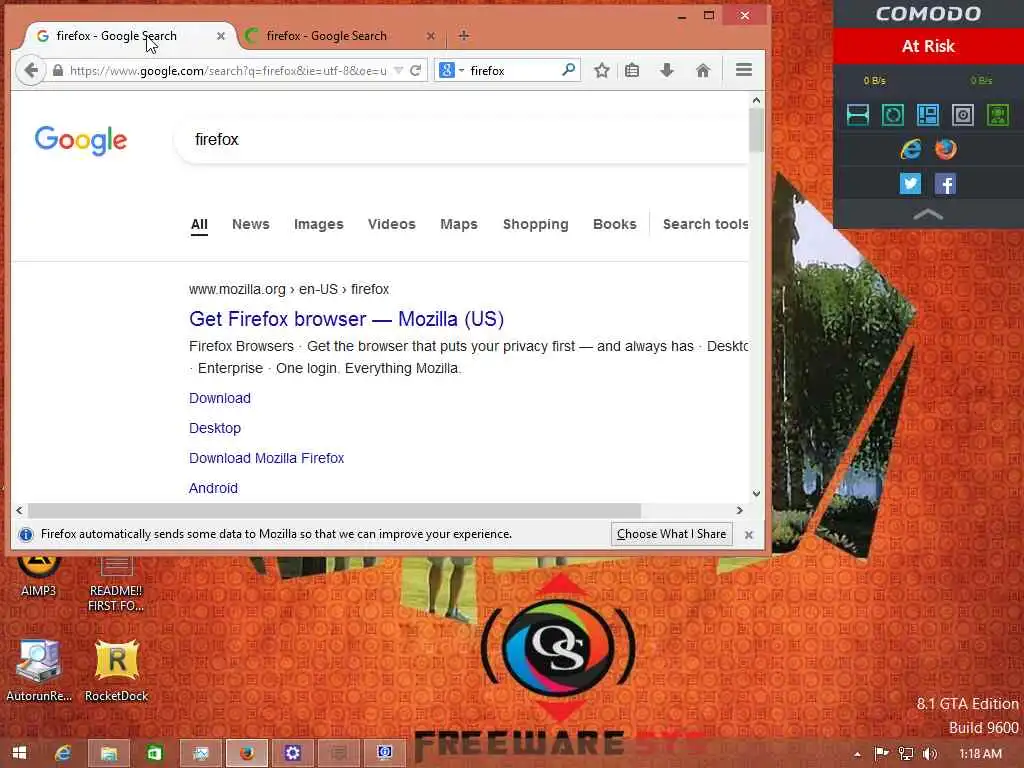Select Videos results tab
Viewport: 1024px width, 768px height.
pos(392,225)
